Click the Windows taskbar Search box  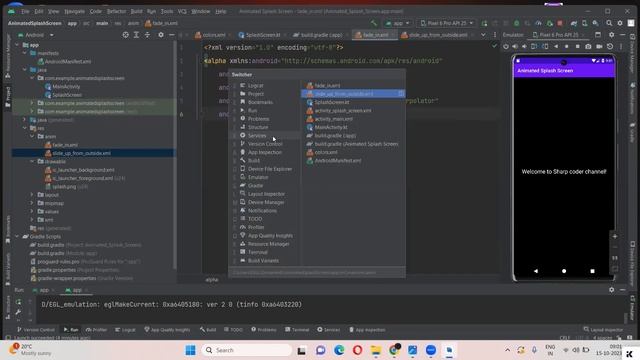[x=247, y=350]
